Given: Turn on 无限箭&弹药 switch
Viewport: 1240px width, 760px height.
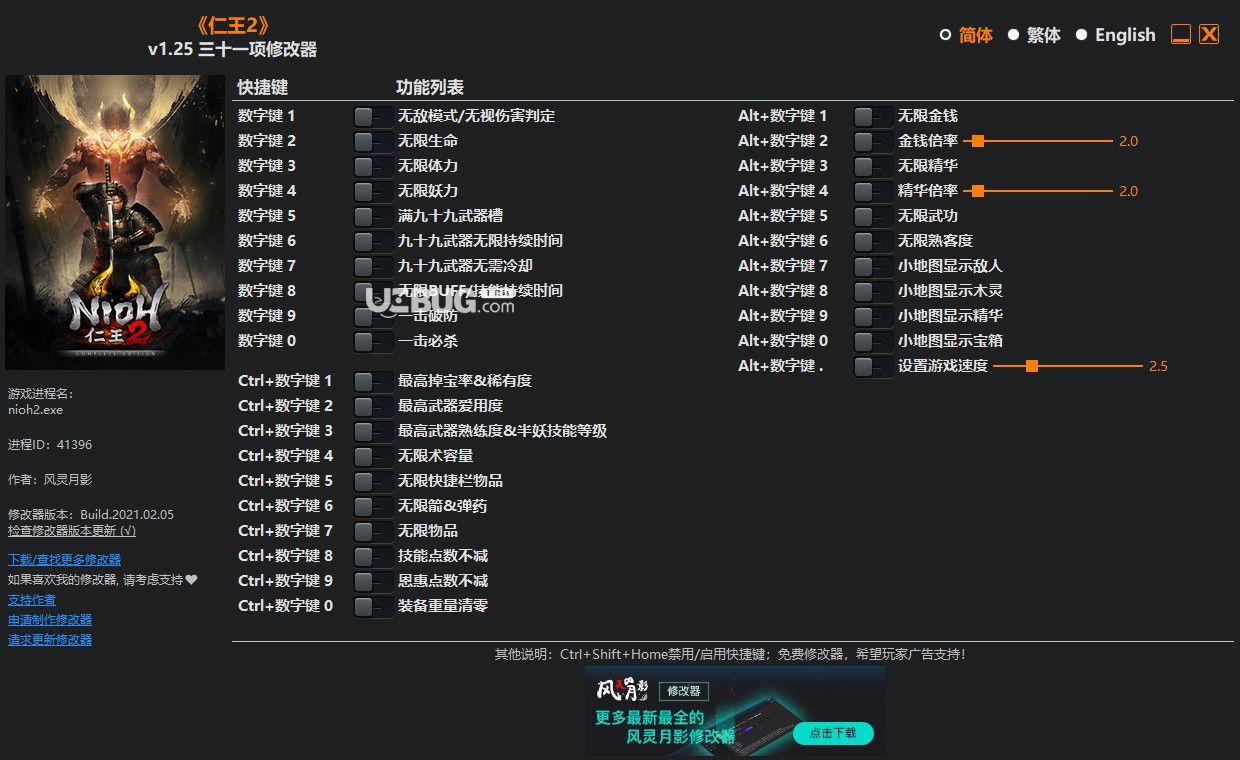Looking at the screenshot, I should coord(373,506).
